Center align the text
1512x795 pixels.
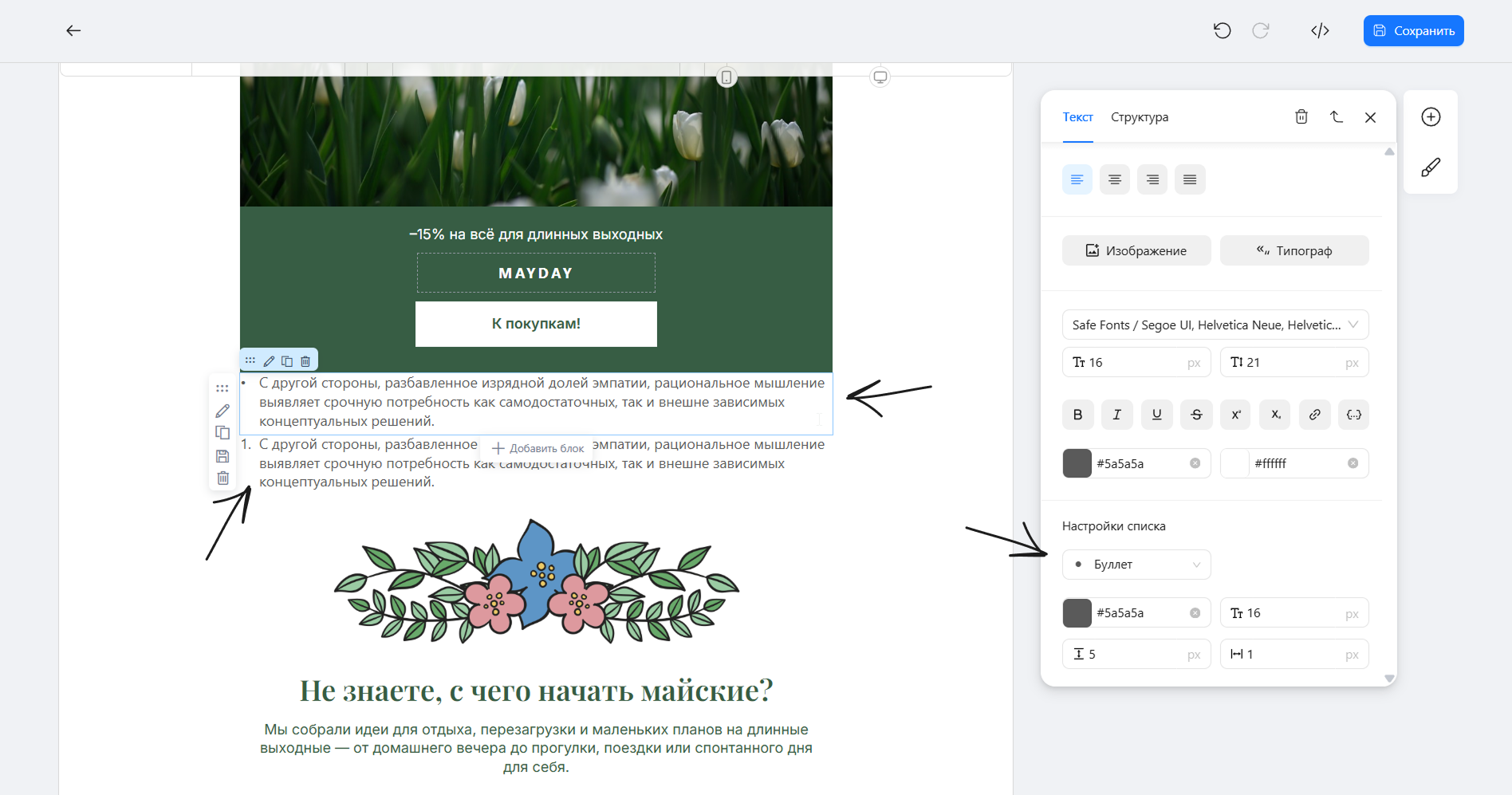click(x=1115, y=179)
